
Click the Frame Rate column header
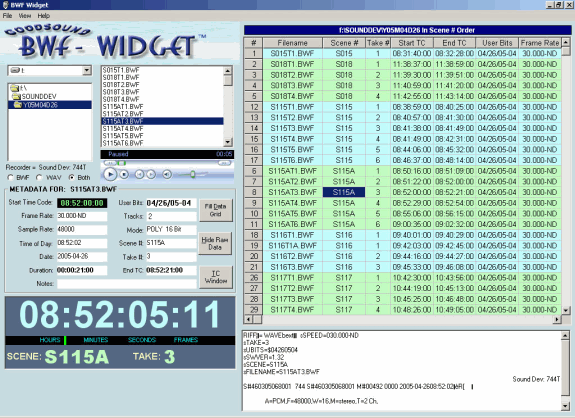click(x=540, y=43)
